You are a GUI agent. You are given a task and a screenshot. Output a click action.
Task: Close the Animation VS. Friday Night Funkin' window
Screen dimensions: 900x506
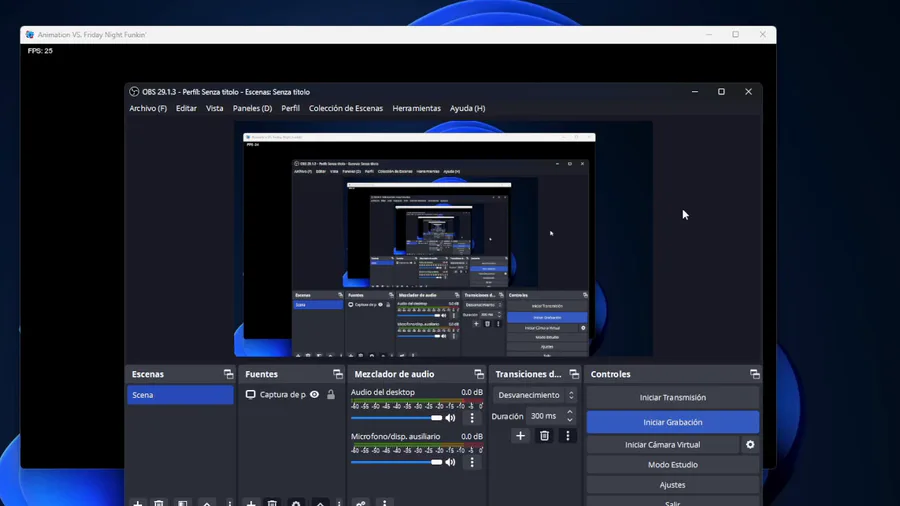click(x=762, y=34)
